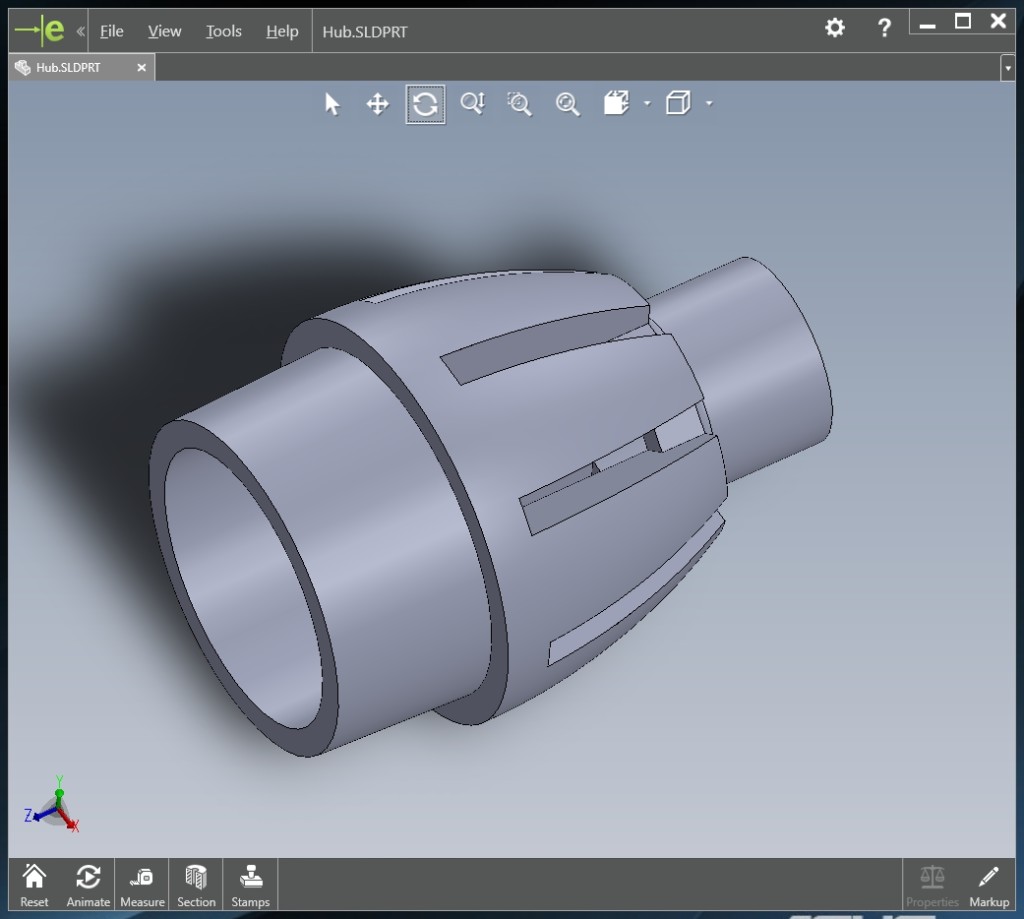Activate Zoom to Area tool
This screenshot has height=919, width=1024.
[x=520, y=104]
